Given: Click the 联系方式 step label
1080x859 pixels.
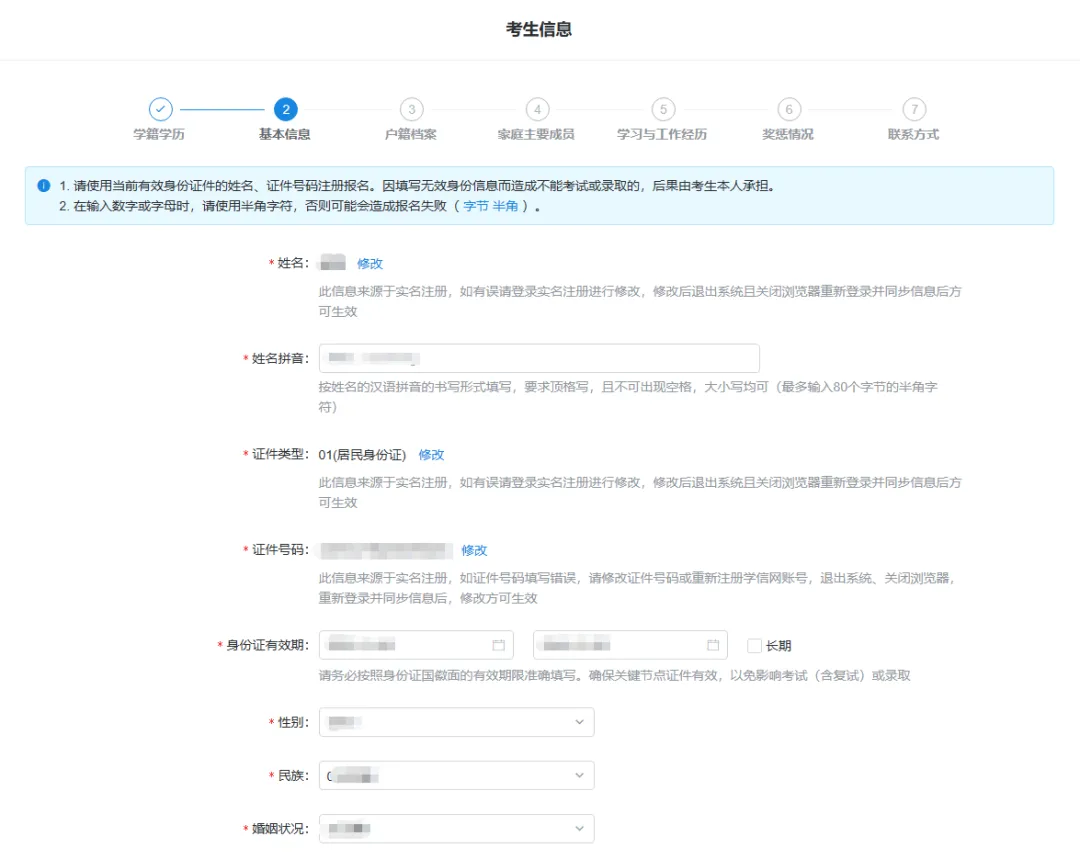Looking at the screenshot, I should pyautogui.click(x=913, y=134).
